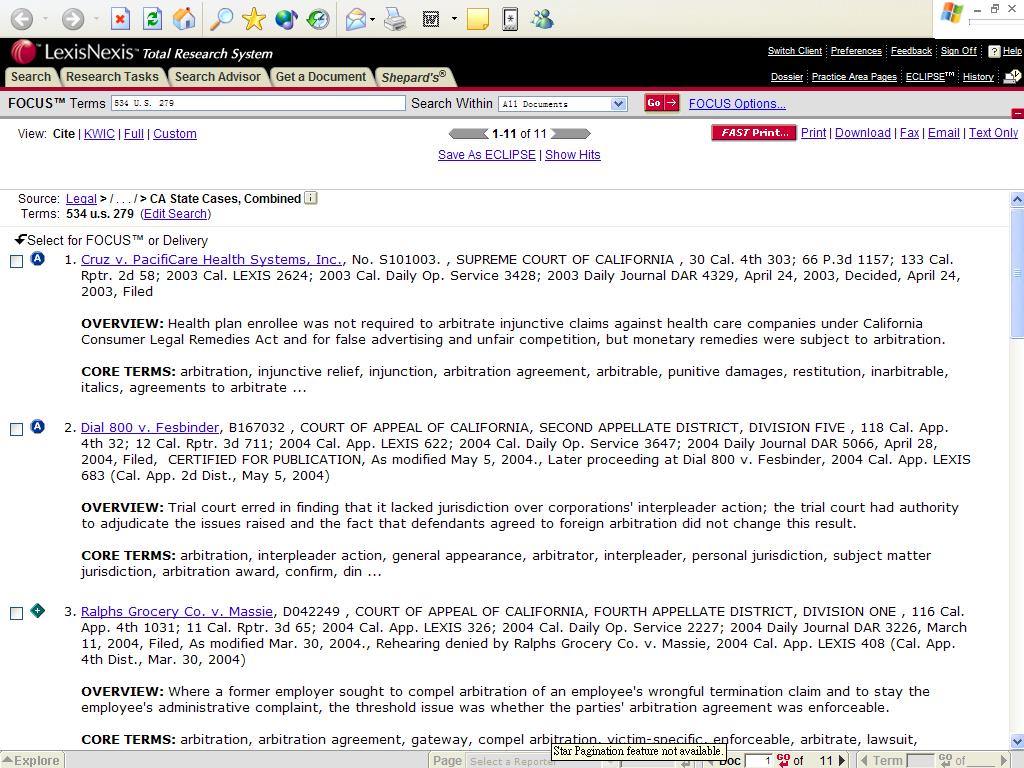The image size is (1024, 768).
Task: Open the browser Search magnifier icon
Action: tap(221, 19)
